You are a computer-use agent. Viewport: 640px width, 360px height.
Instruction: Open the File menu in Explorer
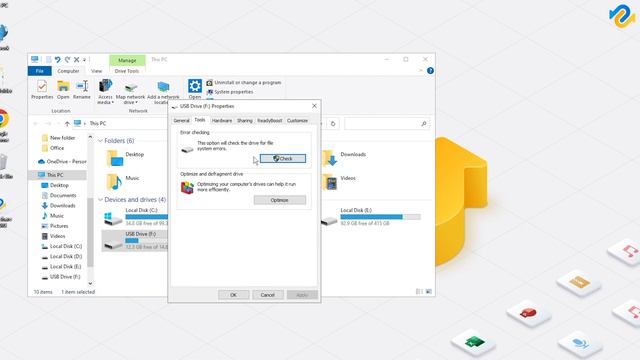40,71
